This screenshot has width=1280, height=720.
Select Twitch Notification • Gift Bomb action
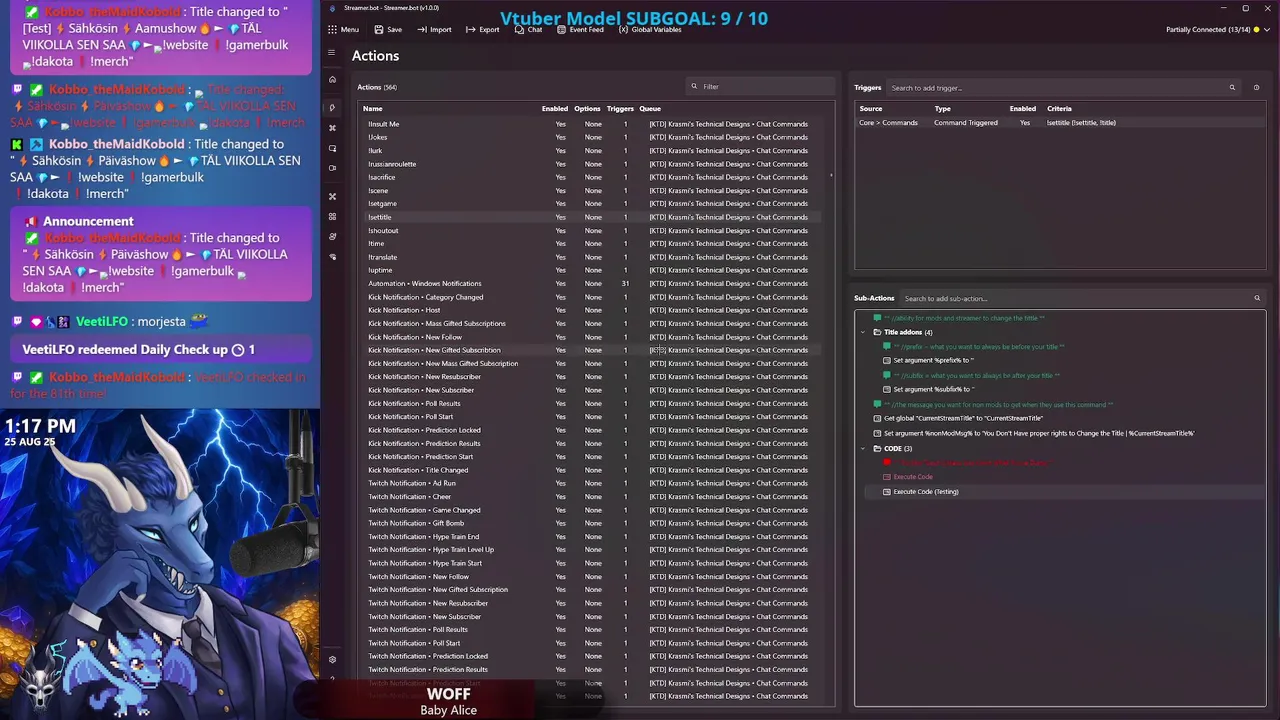pyautogui.click(x=590, y=523)
